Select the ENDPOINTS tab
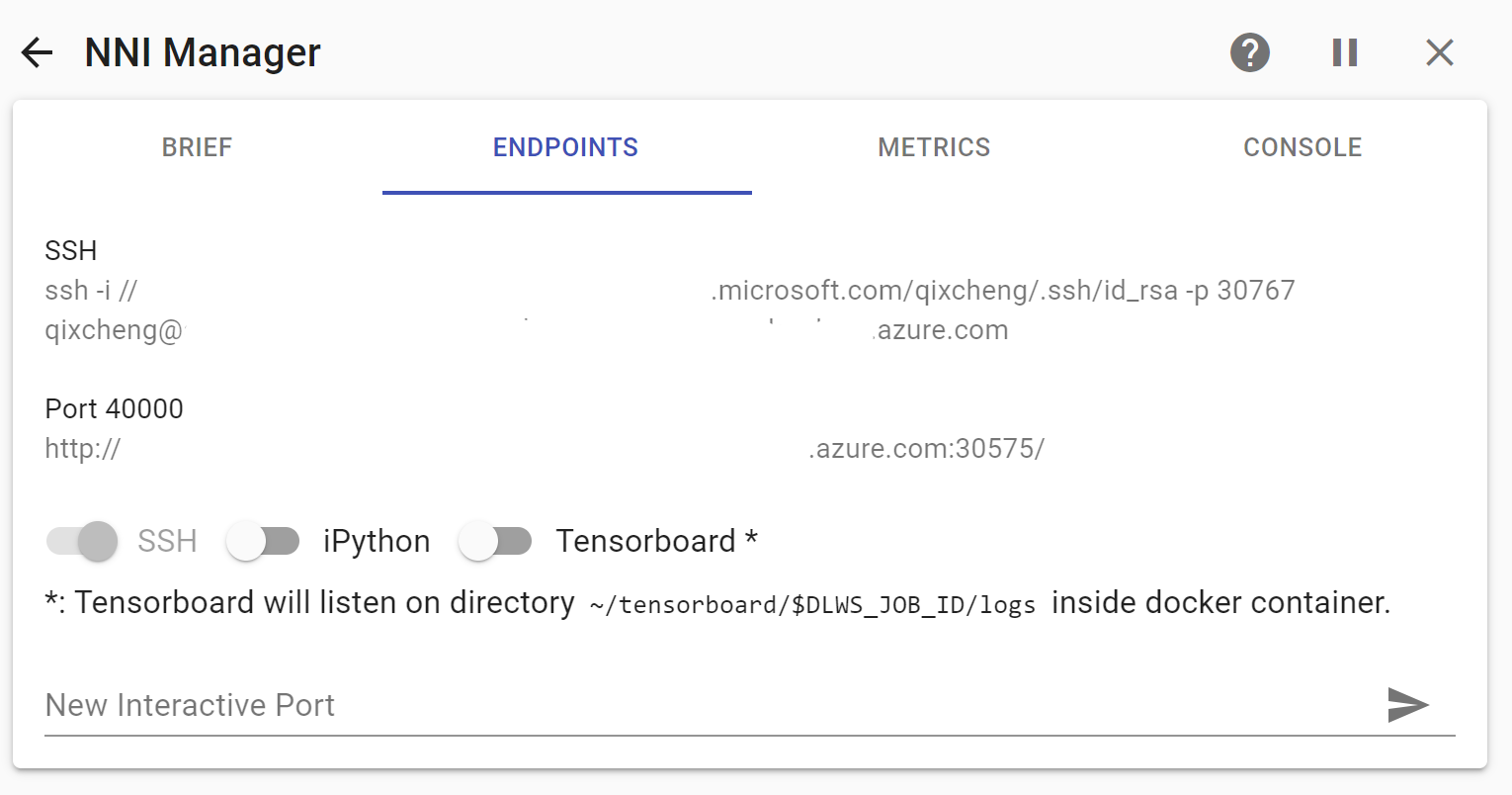The image size is (1512, 795). point(565,146)
